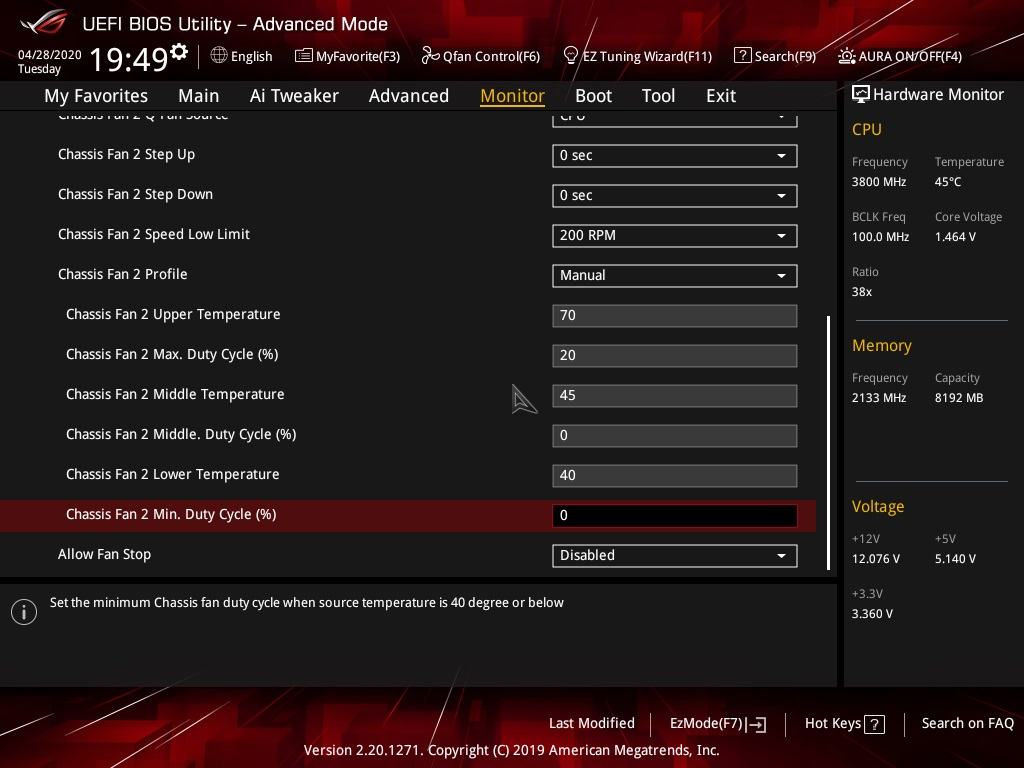Open the Chassis Fan 2 Step Down dropdown
1024x768 pixels.
coord(675,196)
